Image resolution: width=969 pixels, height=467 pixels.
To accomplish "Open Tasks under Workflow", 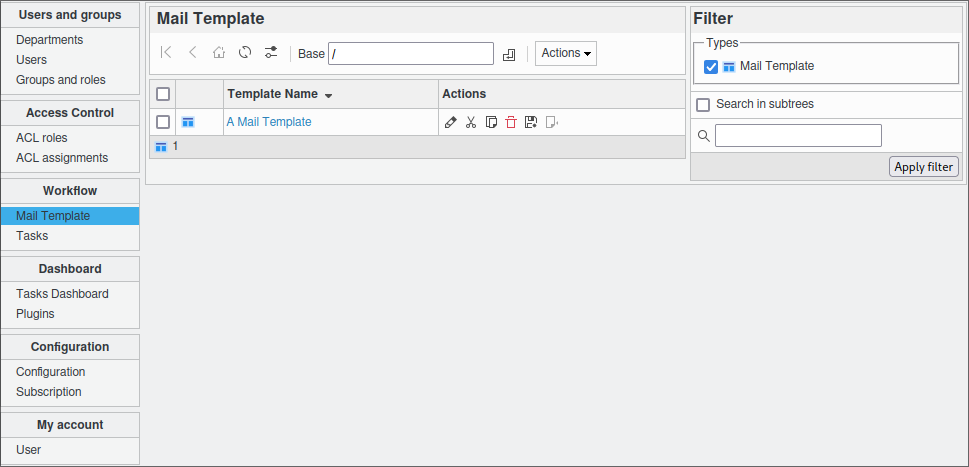I will coord(32,235).
